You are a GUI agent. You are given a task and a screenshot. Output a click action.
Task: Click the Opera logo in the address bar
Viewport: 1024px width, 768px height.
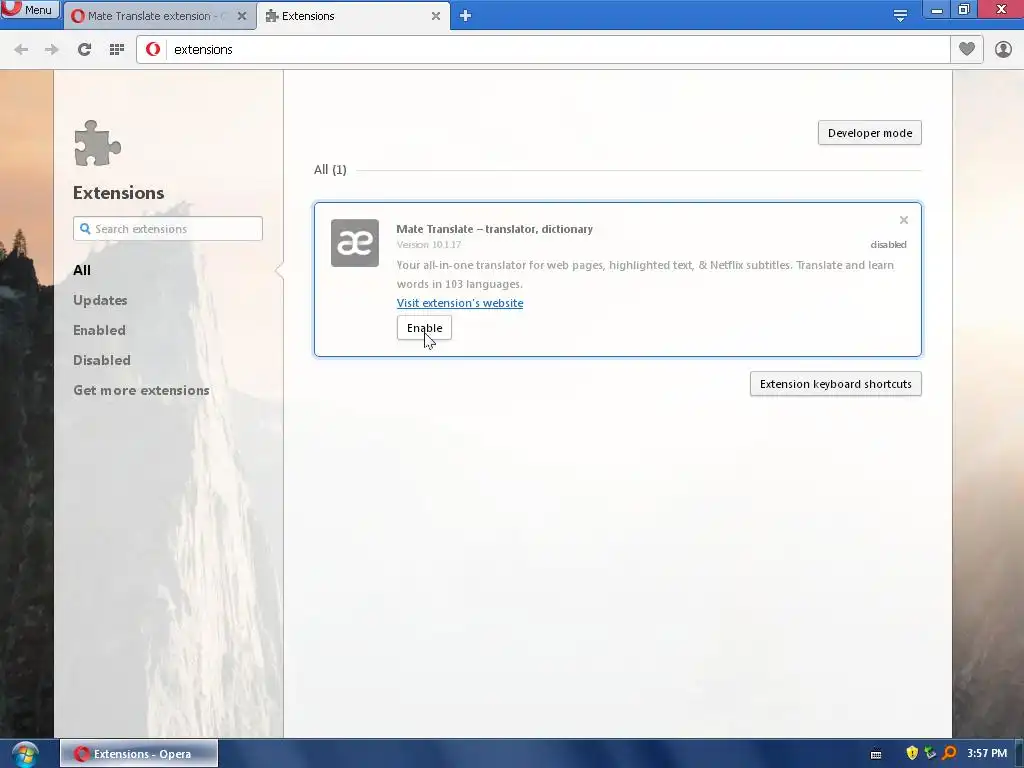(x=153, y=50)
